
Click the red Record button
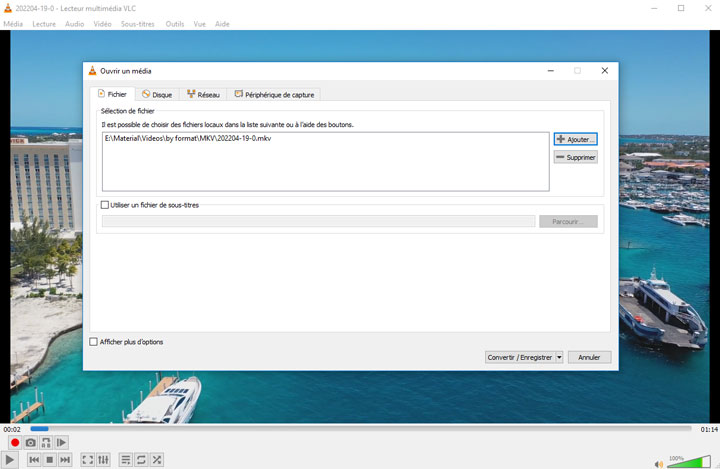point(15,442)
